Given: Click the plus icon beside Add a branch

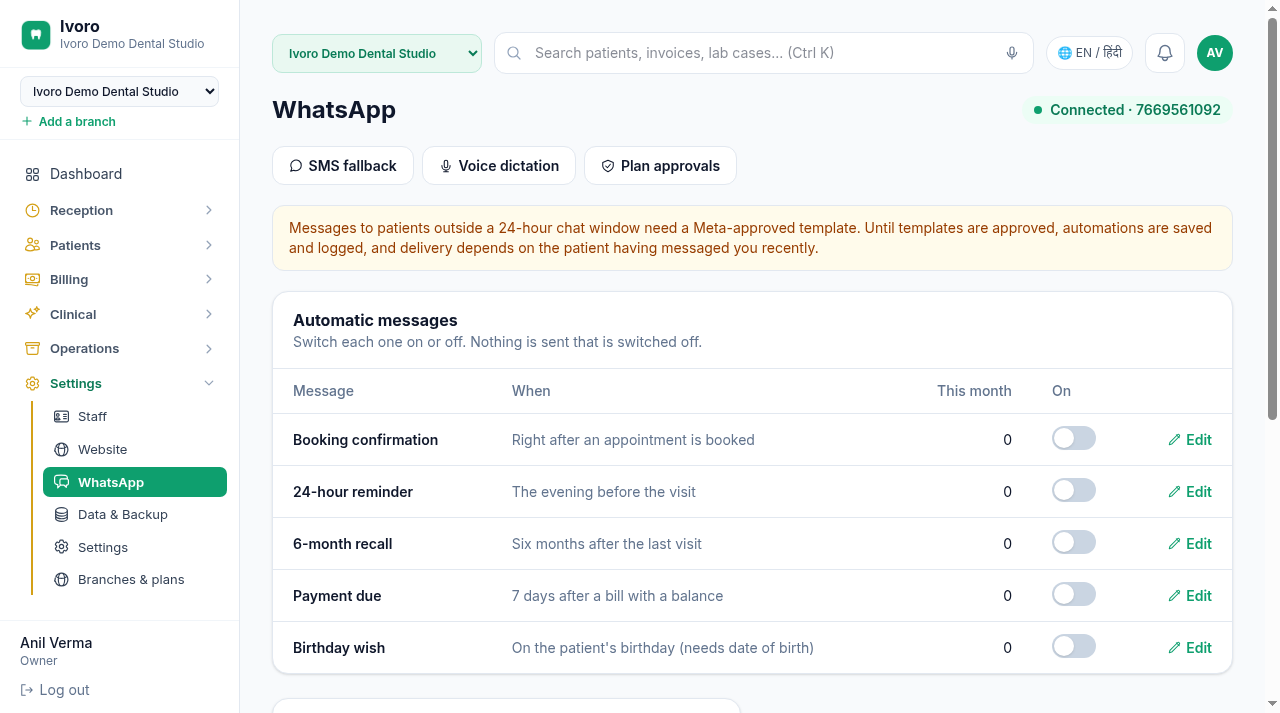Looking at the screenshot, I should pyautogui.click(x=27, y=121).
